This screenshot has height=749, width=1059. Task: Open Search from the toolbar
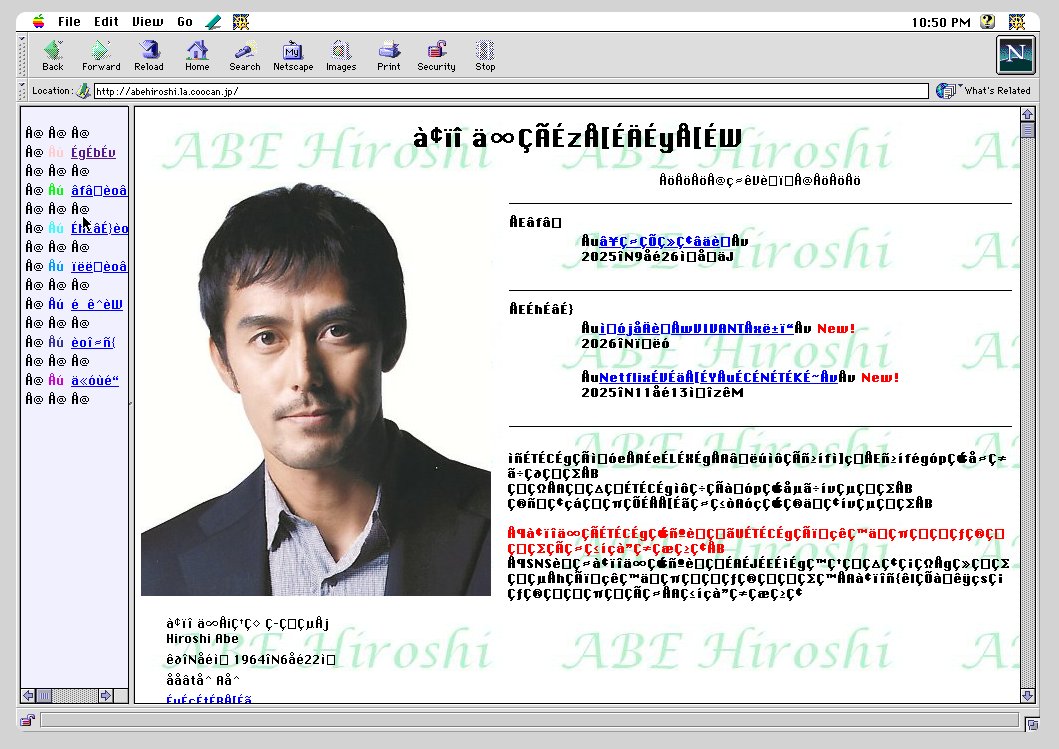click(x=244, y=55)
